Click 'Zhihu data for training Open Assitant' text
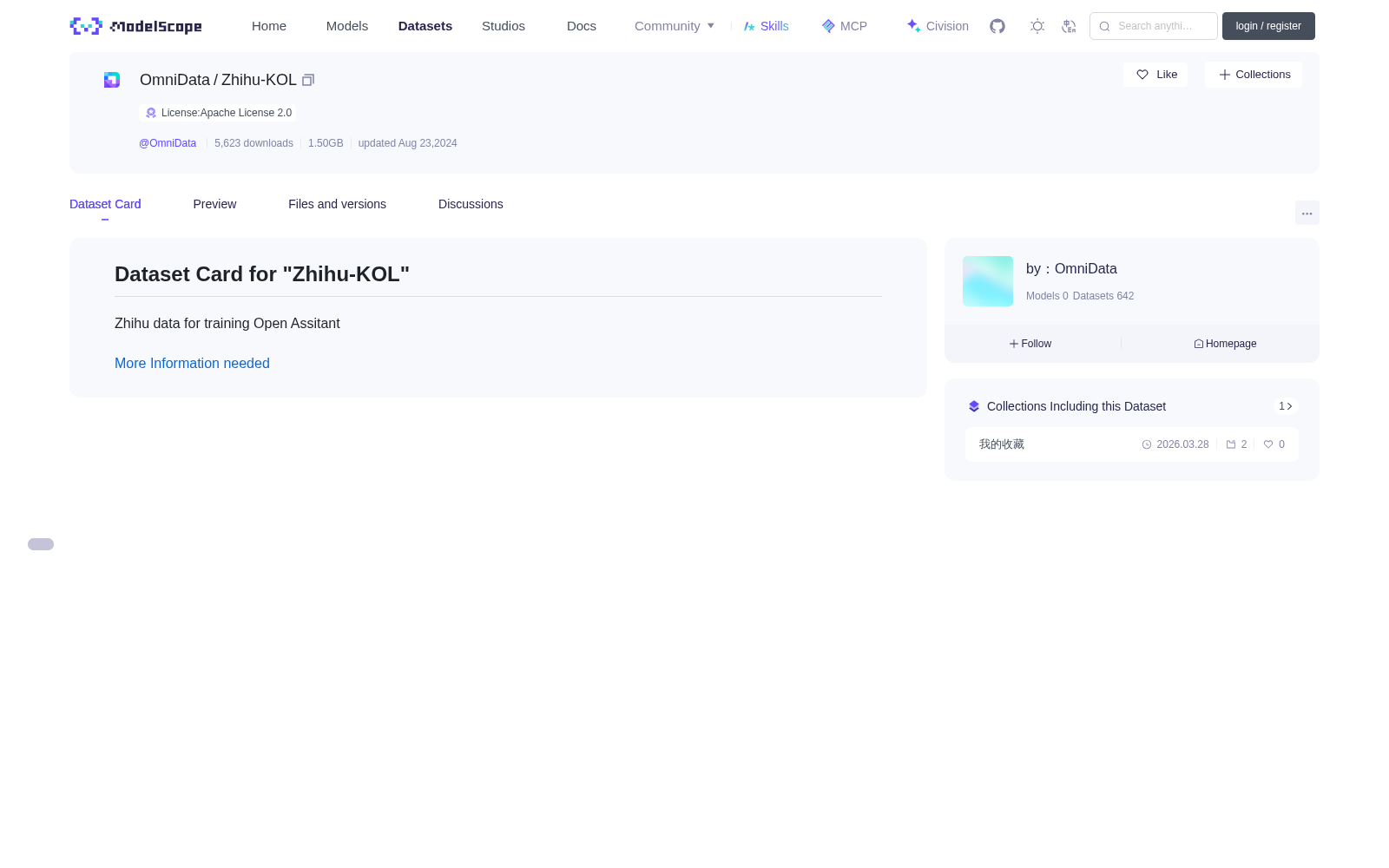The image size is (1389, 868). [x=227, y=324]
